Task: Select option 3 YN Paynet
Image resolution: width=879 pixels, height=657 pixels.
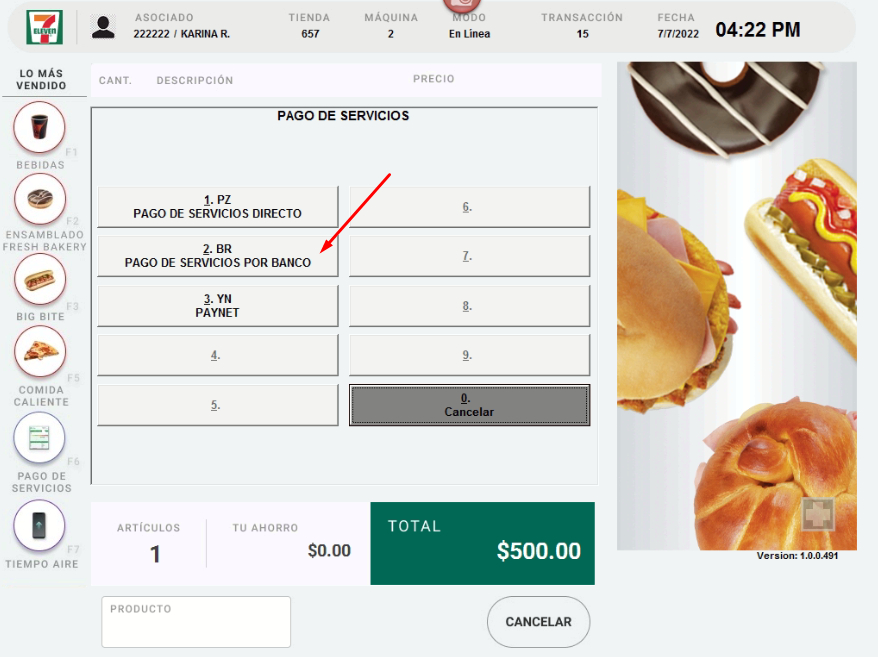Action: click(x=218, y=306)
